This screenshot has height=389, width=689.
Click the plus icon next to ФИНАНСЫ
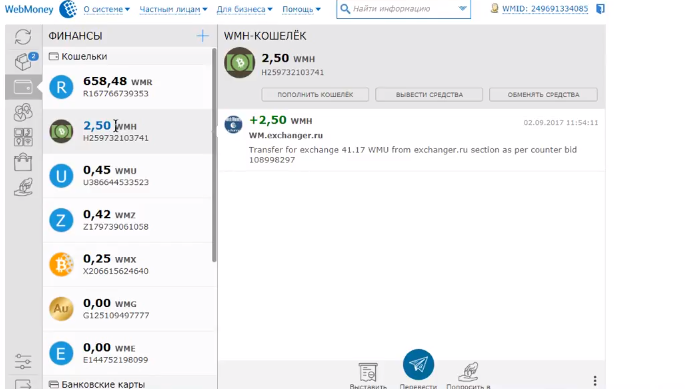pyautogui.click(x=203, y=36)
